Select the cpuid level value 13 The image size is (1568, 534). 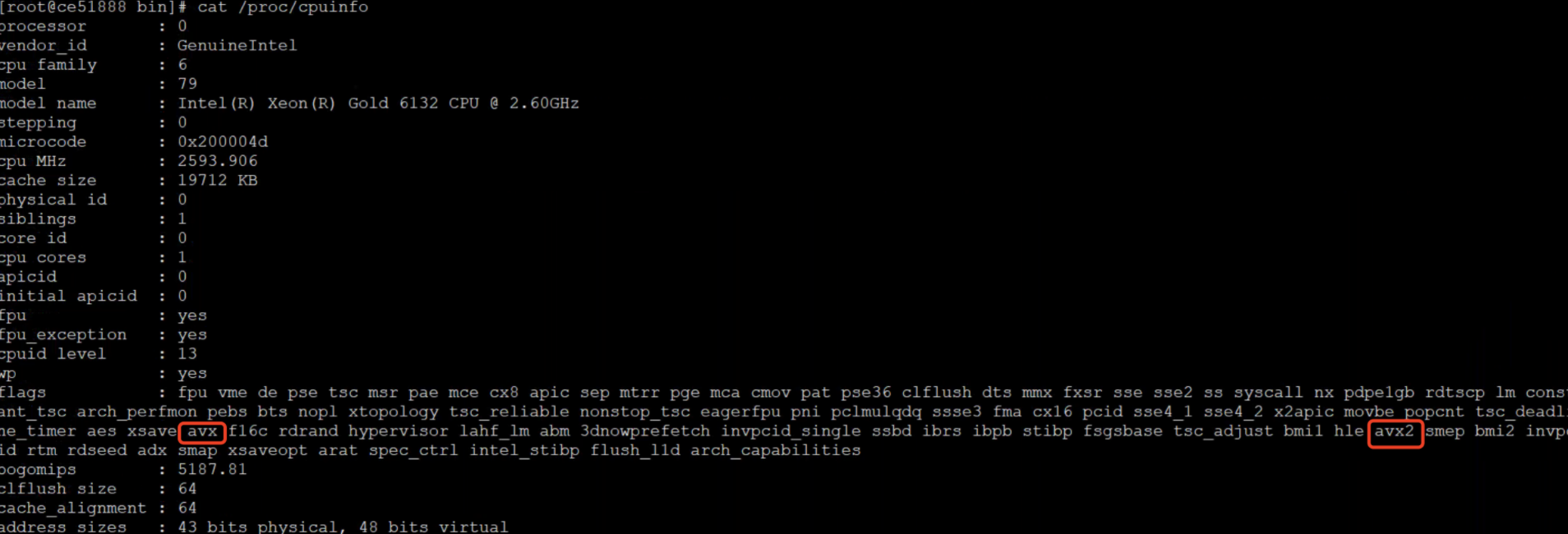187,354
